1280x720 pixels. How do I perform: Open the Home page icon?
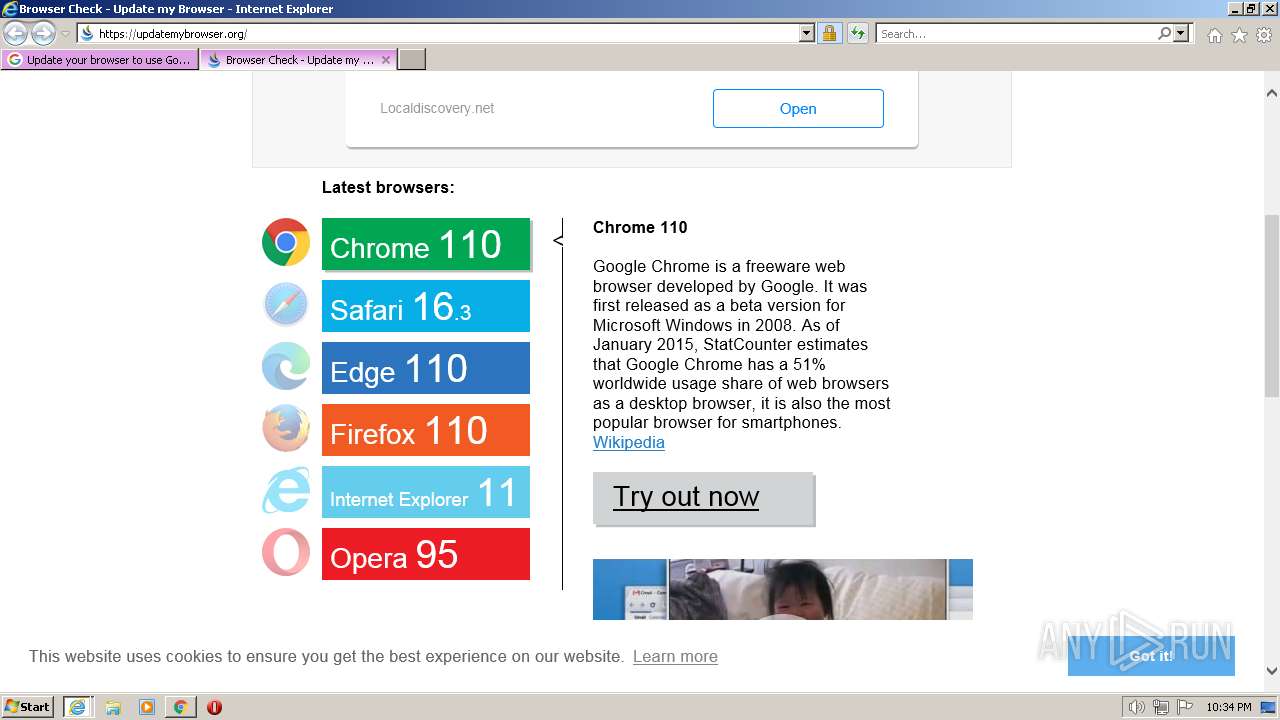point(1214,35)
